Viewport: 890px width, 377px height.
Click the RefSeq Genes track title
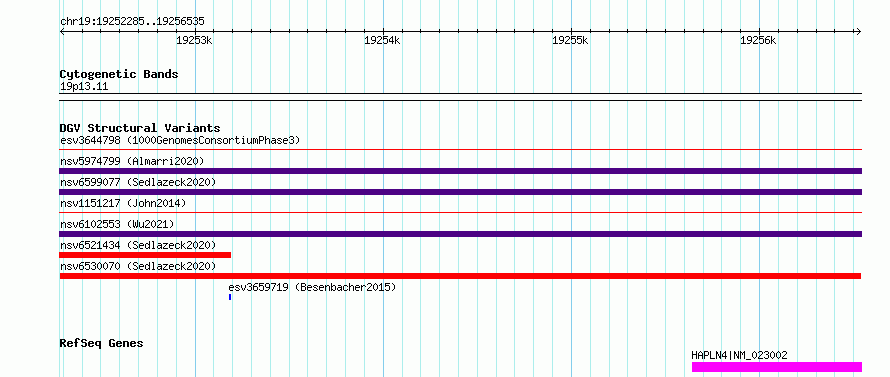102,344
